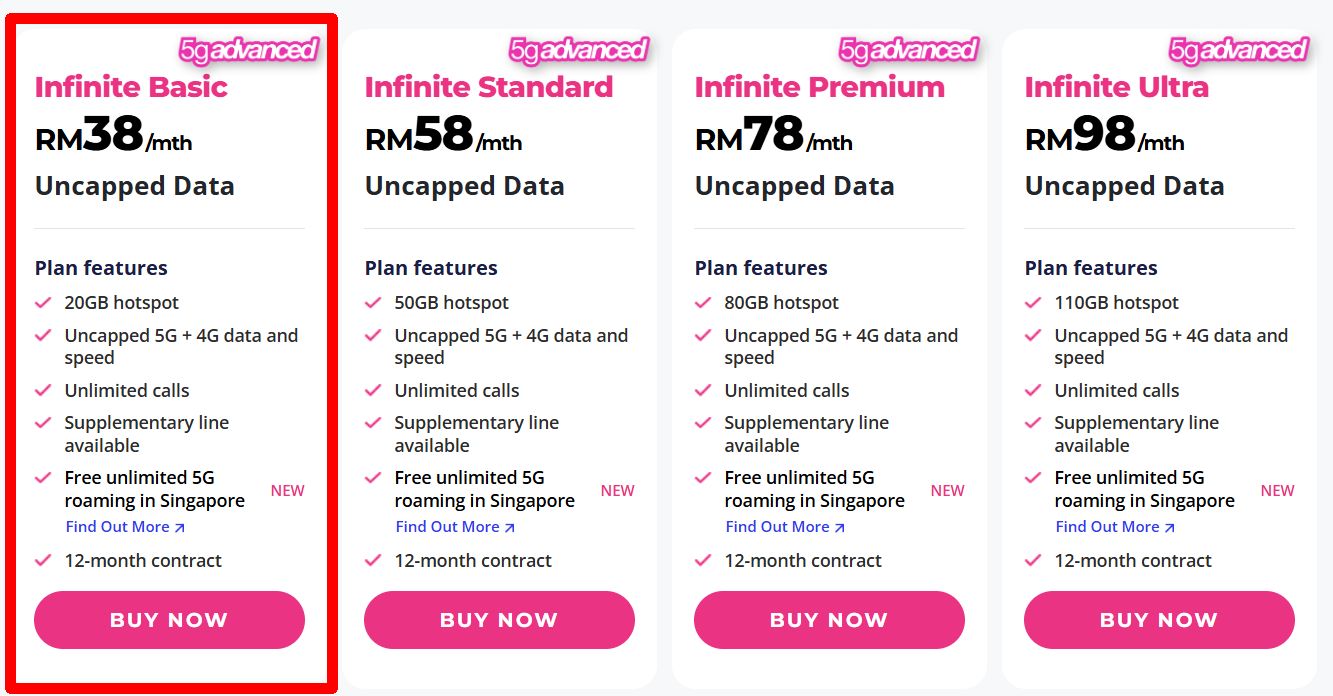
Task: Click 5G Advanced badge on Infinite Premium
Action: click(908, 50)
